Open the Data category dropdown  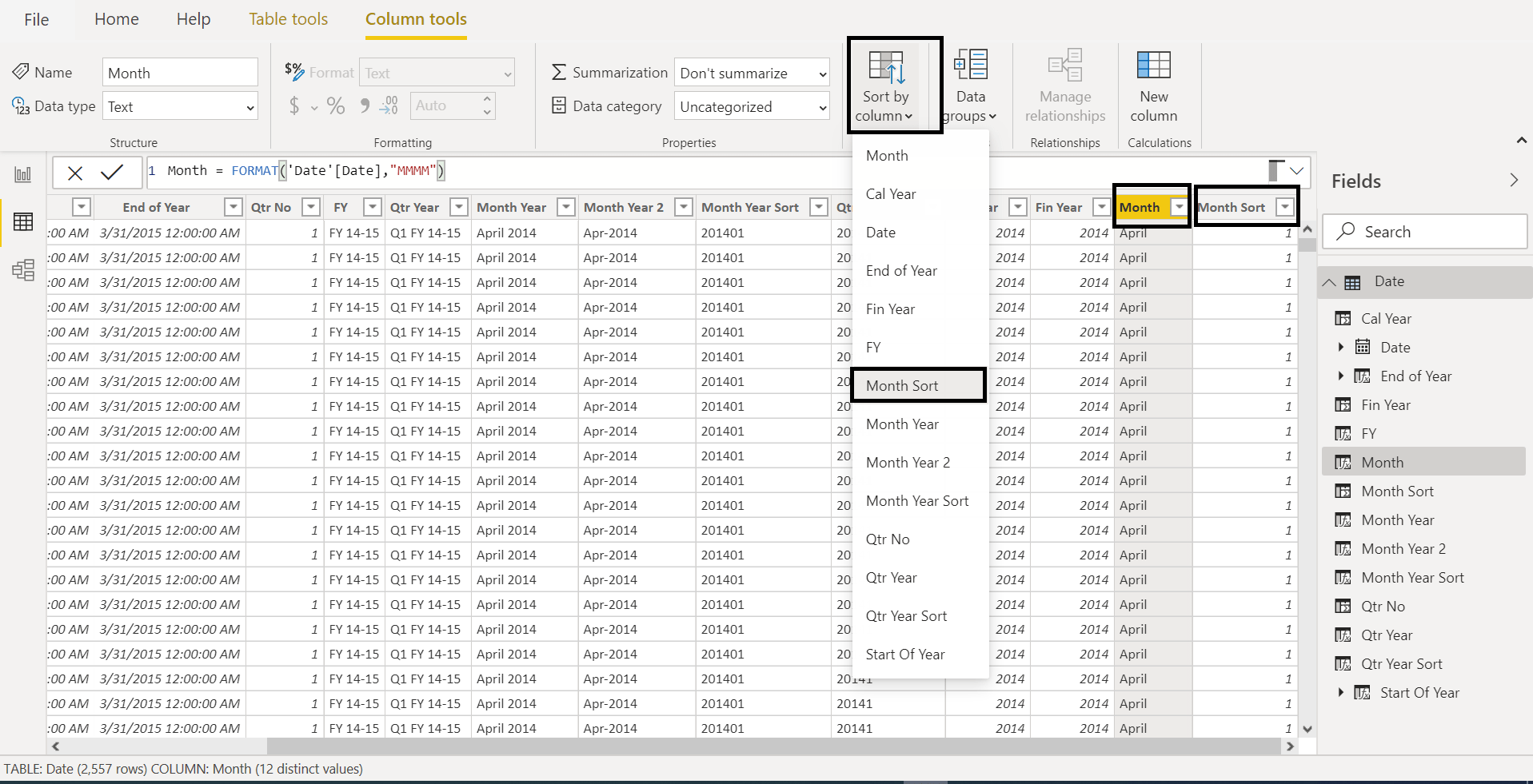pos(752,107)
